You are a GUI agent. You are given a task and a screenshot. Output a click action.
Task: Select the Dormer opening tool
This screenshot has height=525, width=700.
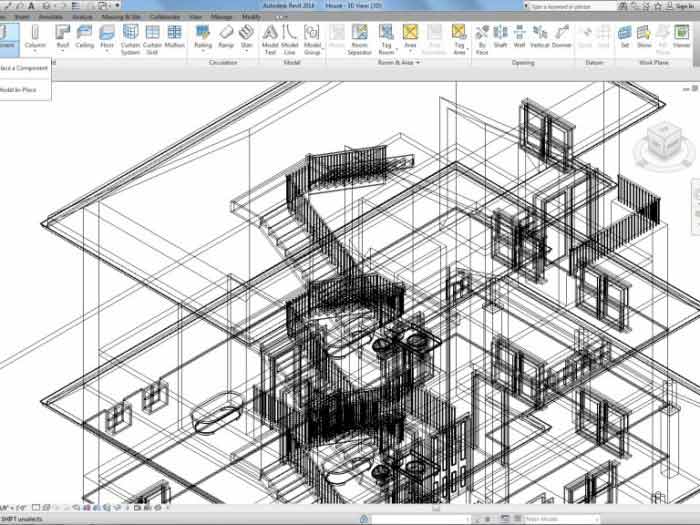[x=562, y=37]
